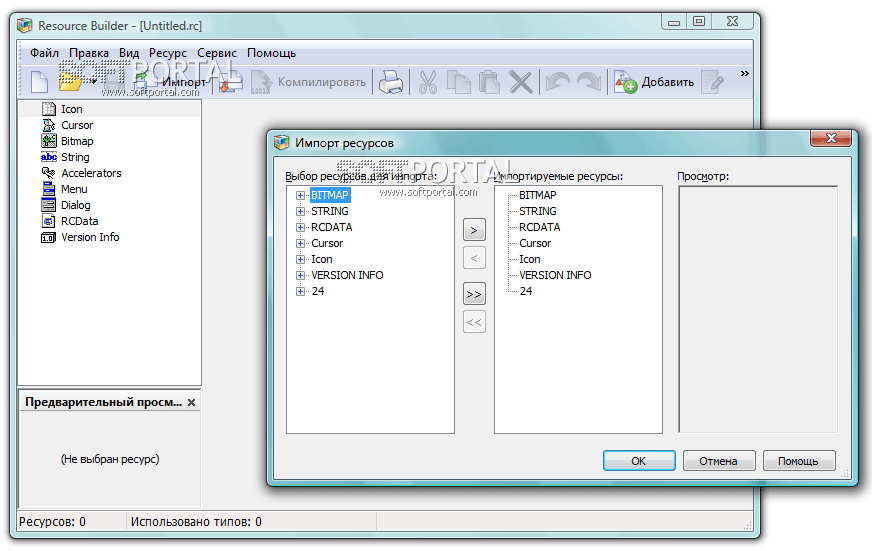Close the Импорт ресурсов dialog
This screenshot has height=551, width=872.
pos(831,138)
